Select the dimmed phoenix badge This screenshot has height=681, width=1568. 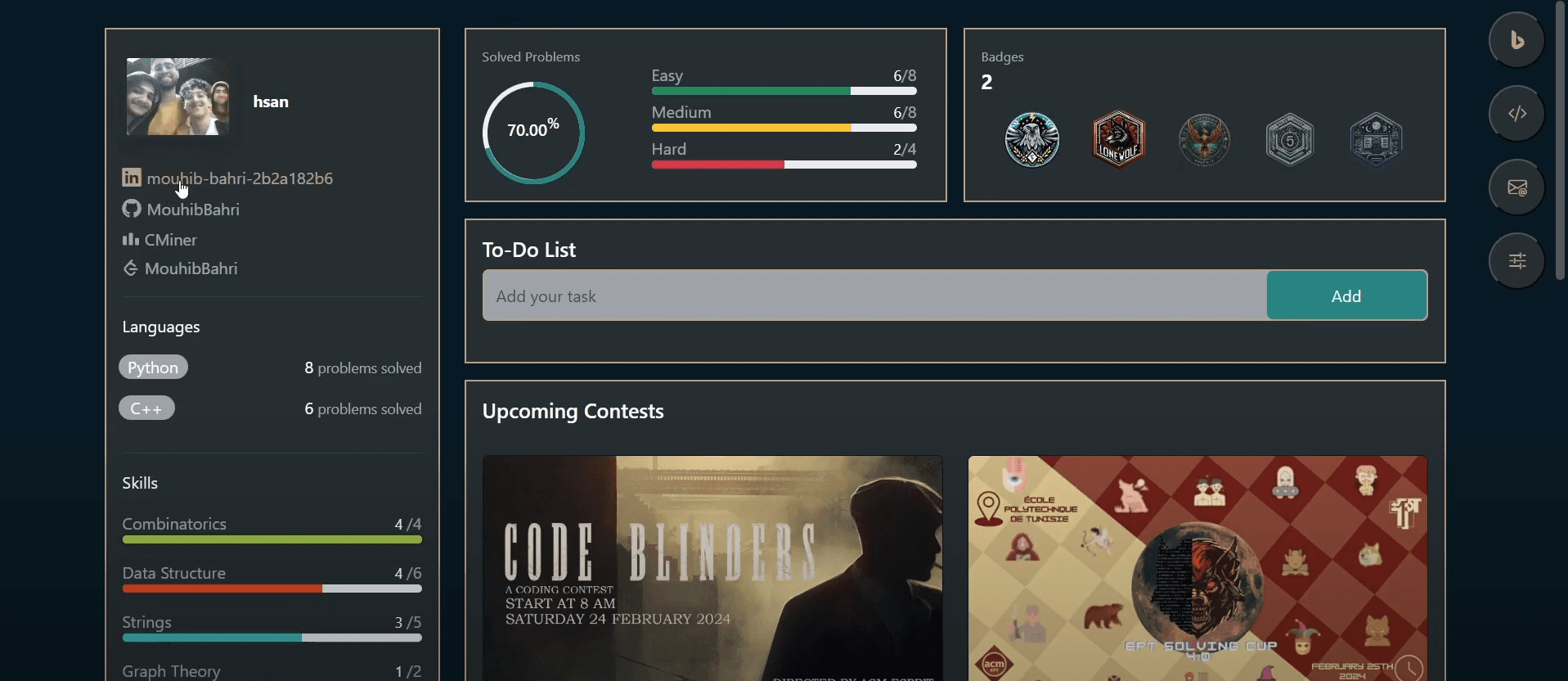1204,139
